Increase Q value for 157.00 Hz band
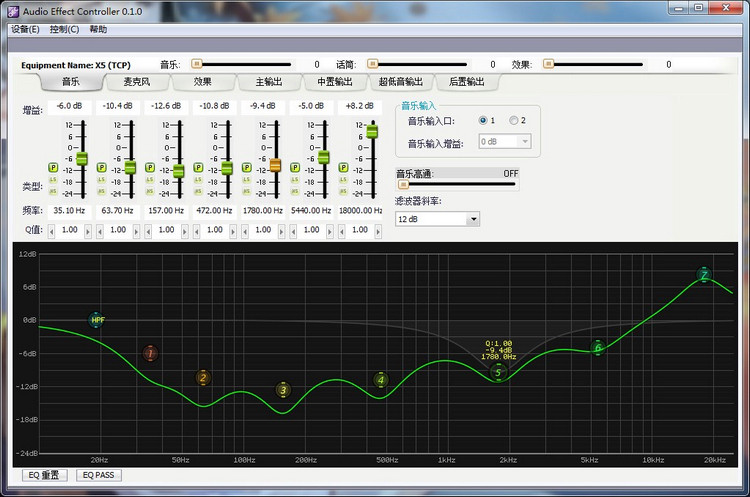Screen dimensions: 750x497 coord(185,232)
